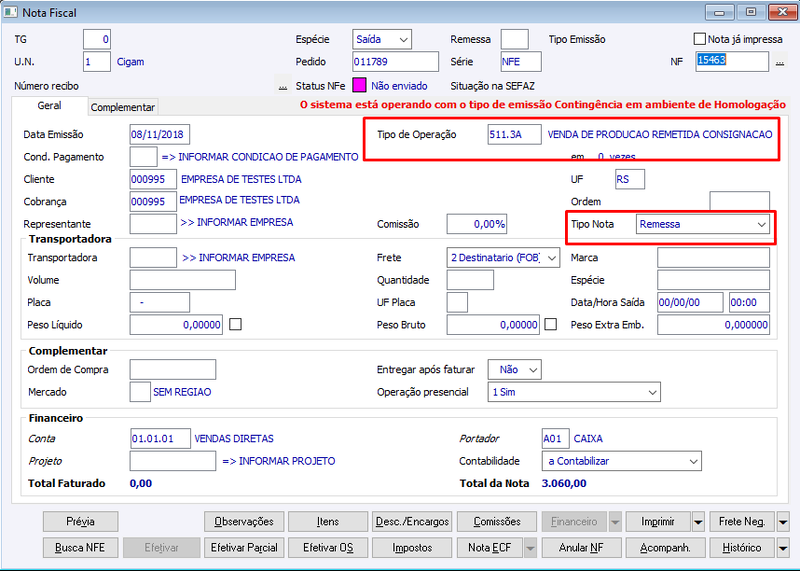Click the TG input field
This screenshot has height=571, width=800.
(97, 39)
